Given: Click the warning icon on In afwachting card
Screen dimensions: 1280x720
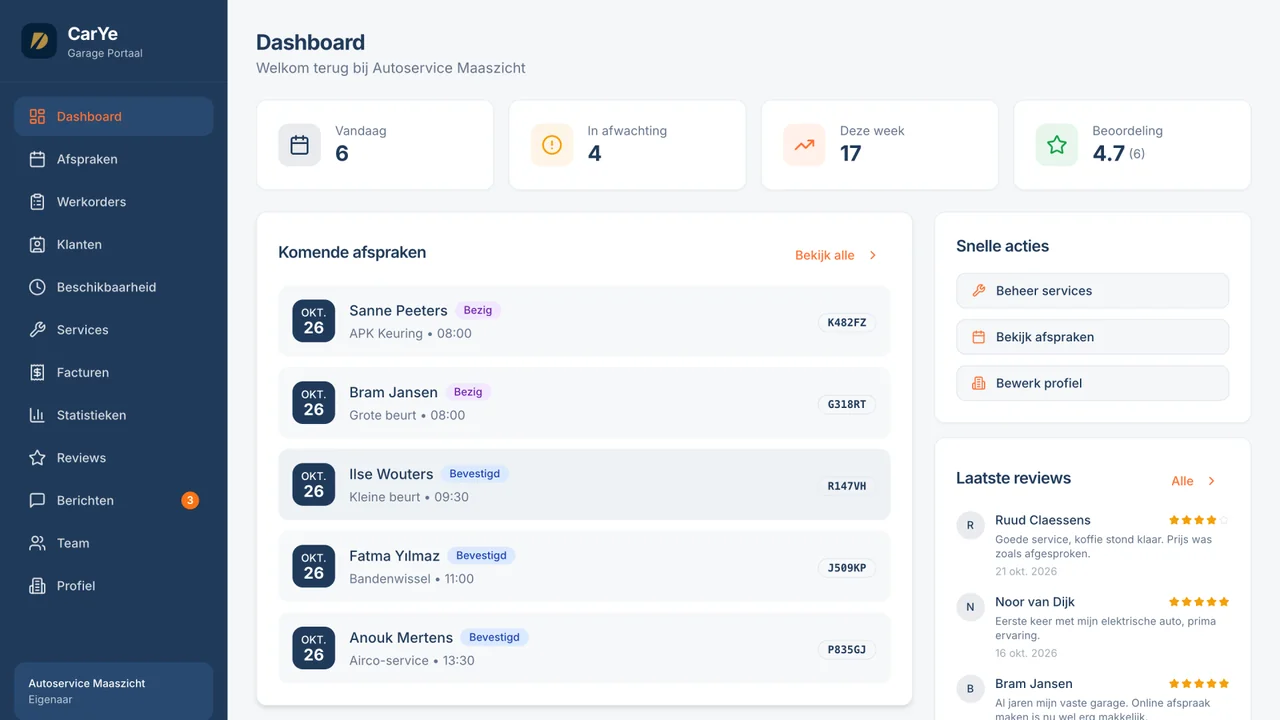Looking at the screenshot, I should tap(552, 145).
